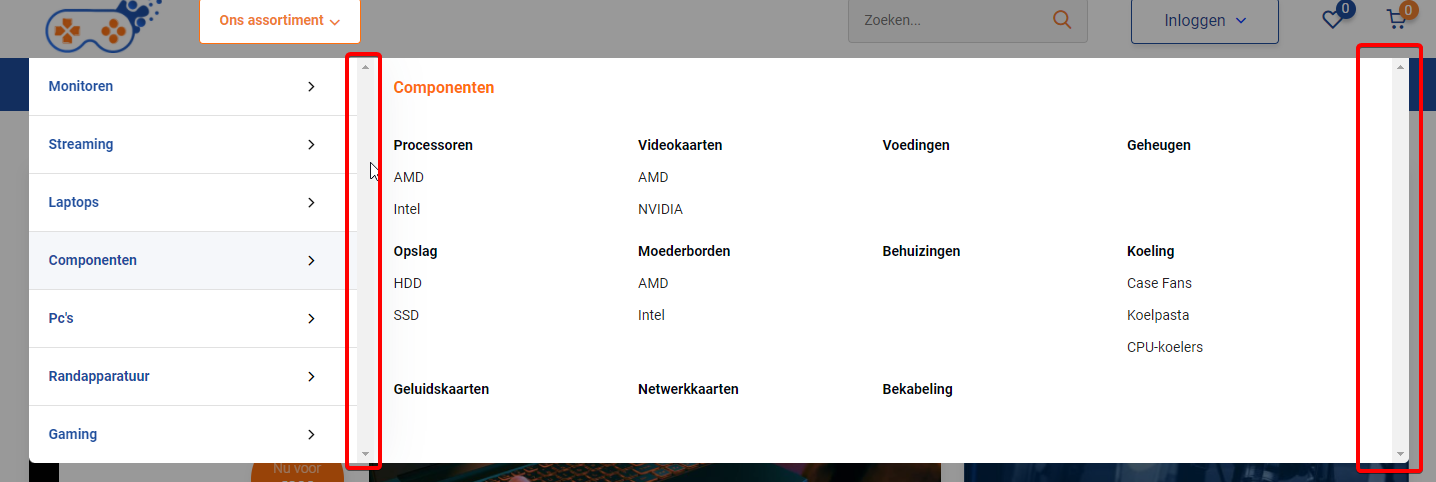
Task: Open the shopping cart icon
Action: click(x=1396, y=20)
